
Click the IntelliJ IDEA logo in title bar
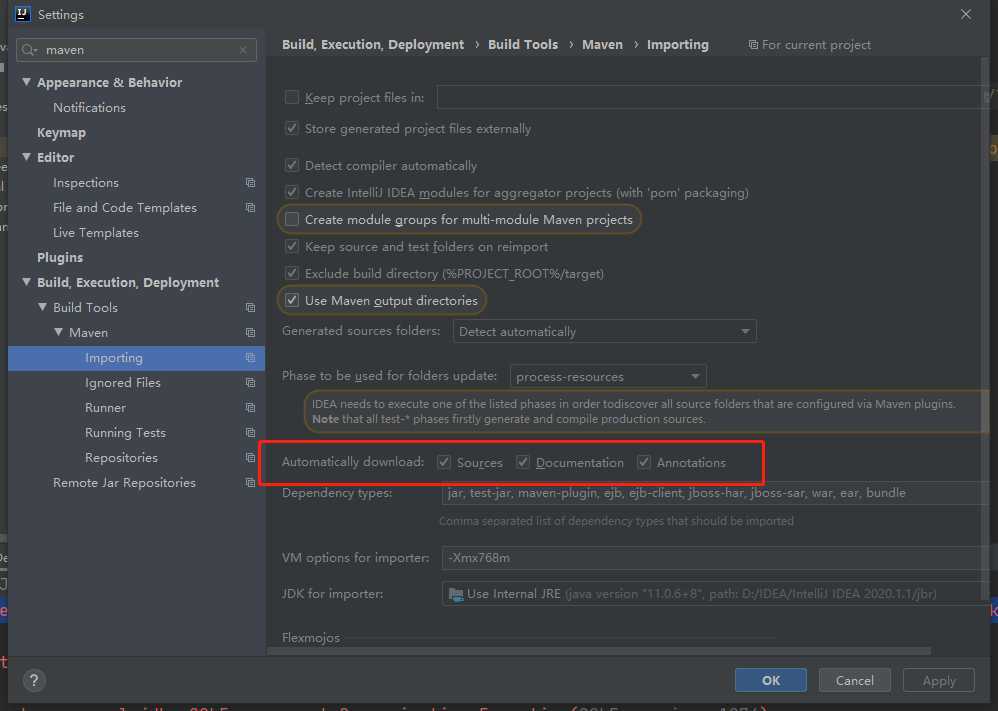22,14
